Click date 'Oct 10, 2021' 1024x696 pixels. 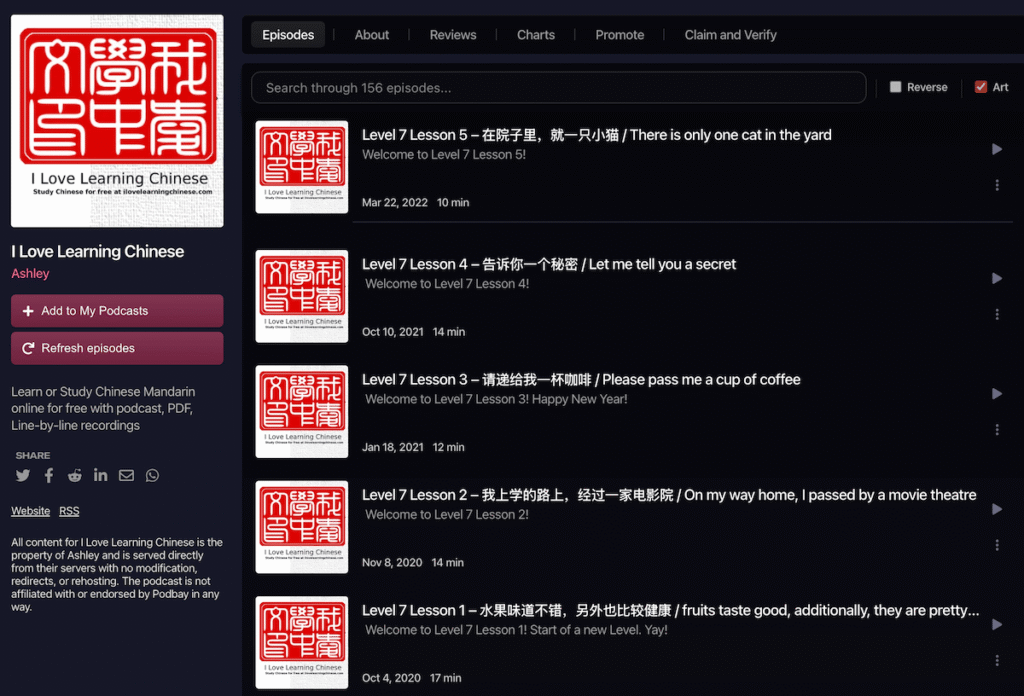pos(392,332)
